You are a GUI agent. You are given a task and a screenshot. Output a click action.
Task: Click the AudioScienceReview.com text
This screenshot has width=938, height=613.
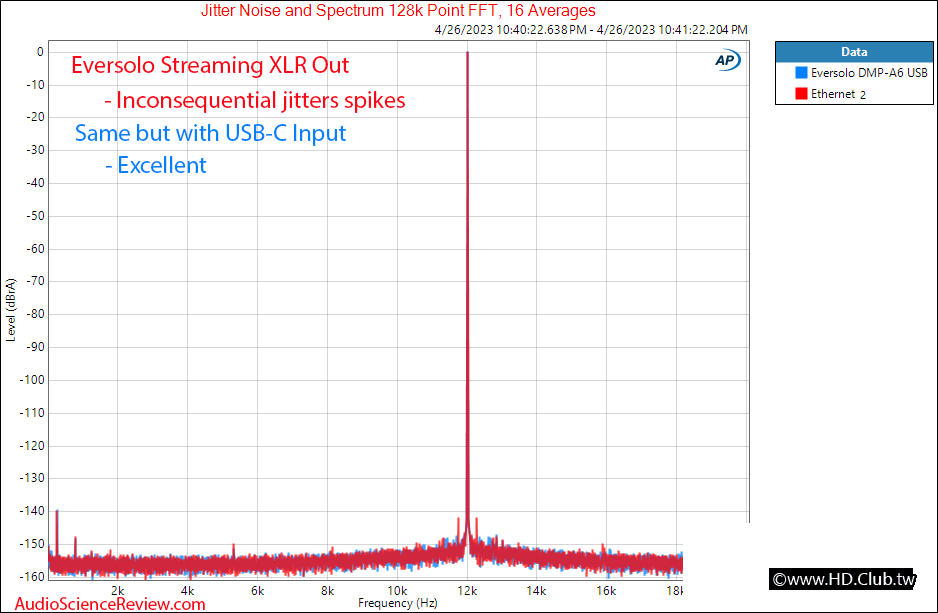110,604
